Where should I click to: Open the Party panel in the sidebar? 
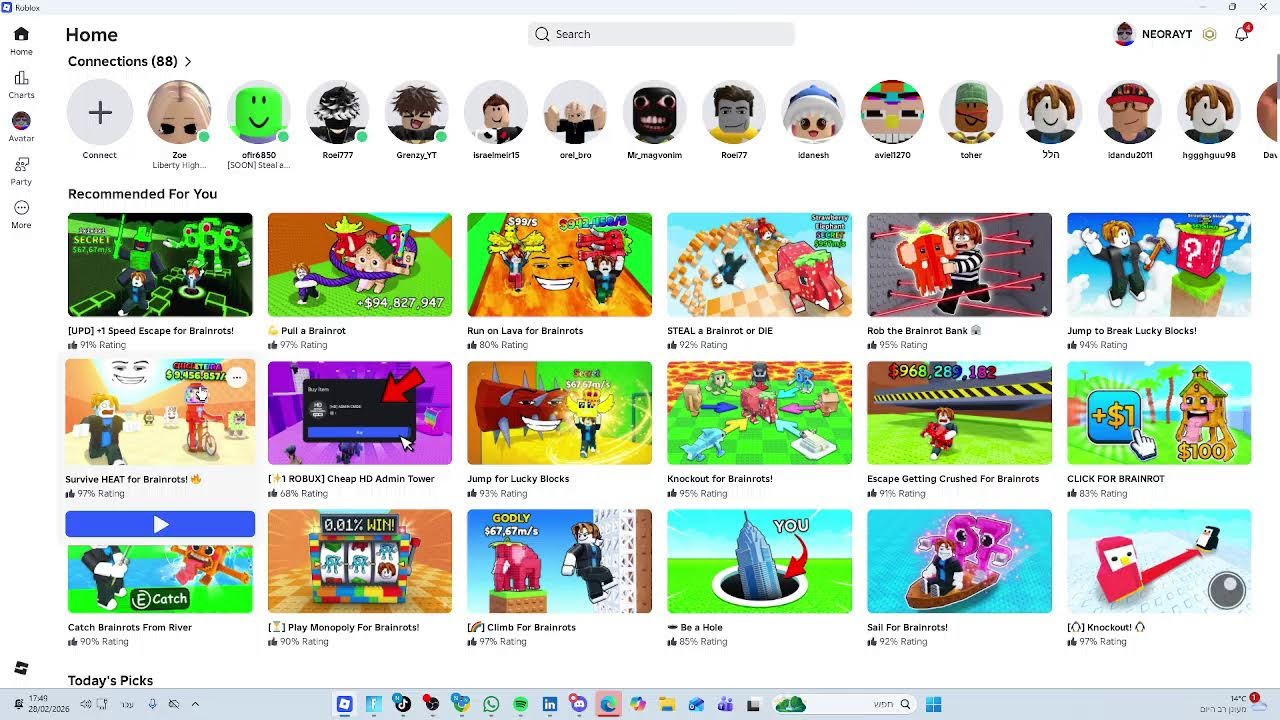[x=21, y=171]
